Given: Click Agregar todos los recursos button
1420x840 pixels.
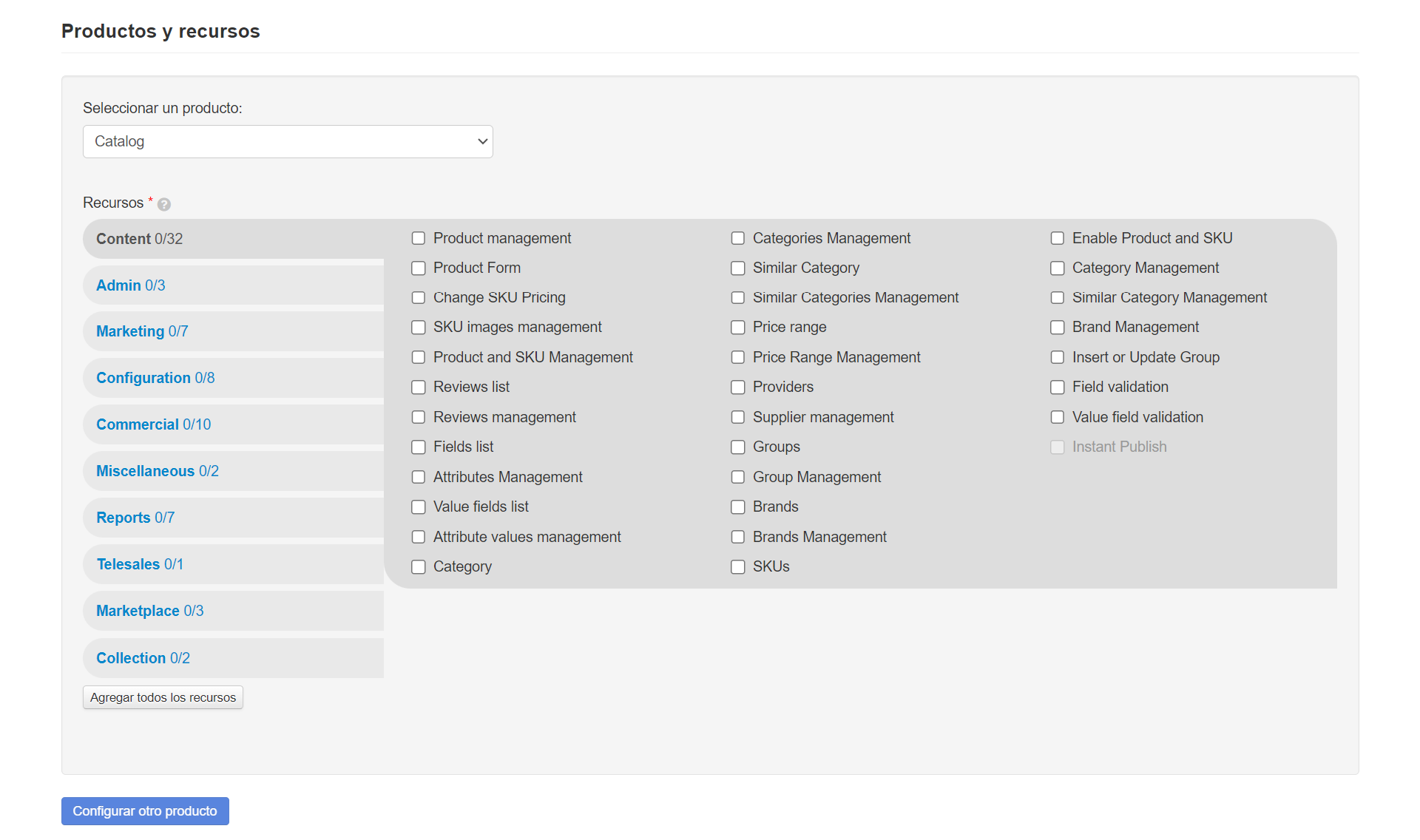Looking at the screenshot, I should pyautogui.click(x=163, y=697).
